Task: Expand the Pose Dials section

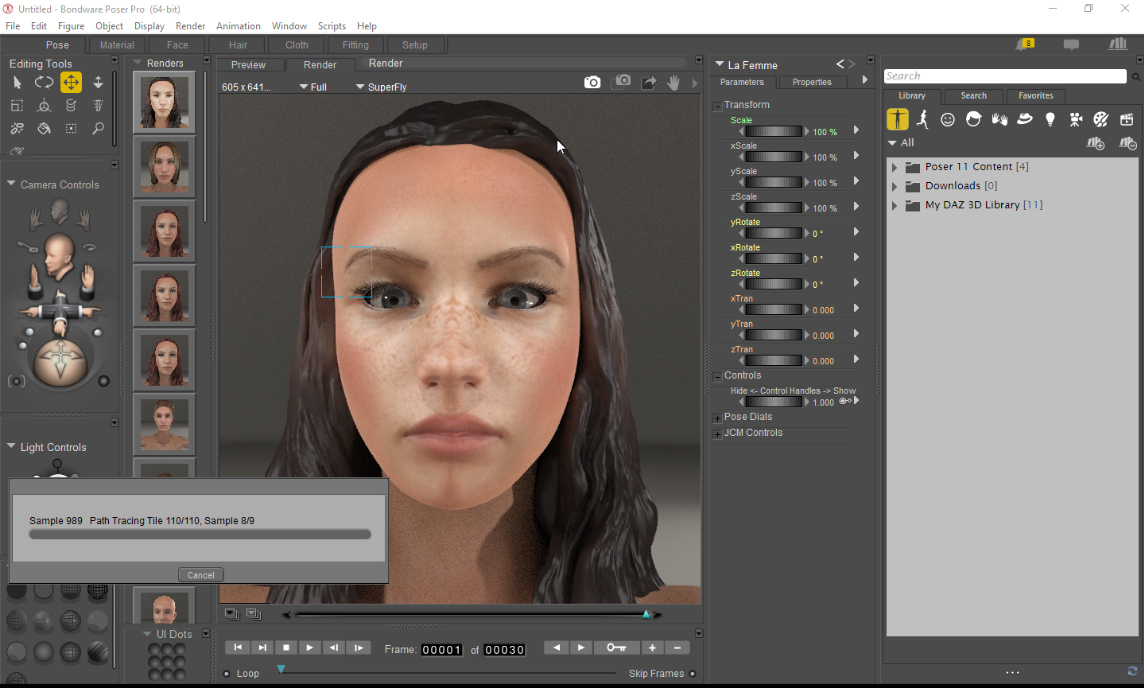Action: click(x=717, y=417)
